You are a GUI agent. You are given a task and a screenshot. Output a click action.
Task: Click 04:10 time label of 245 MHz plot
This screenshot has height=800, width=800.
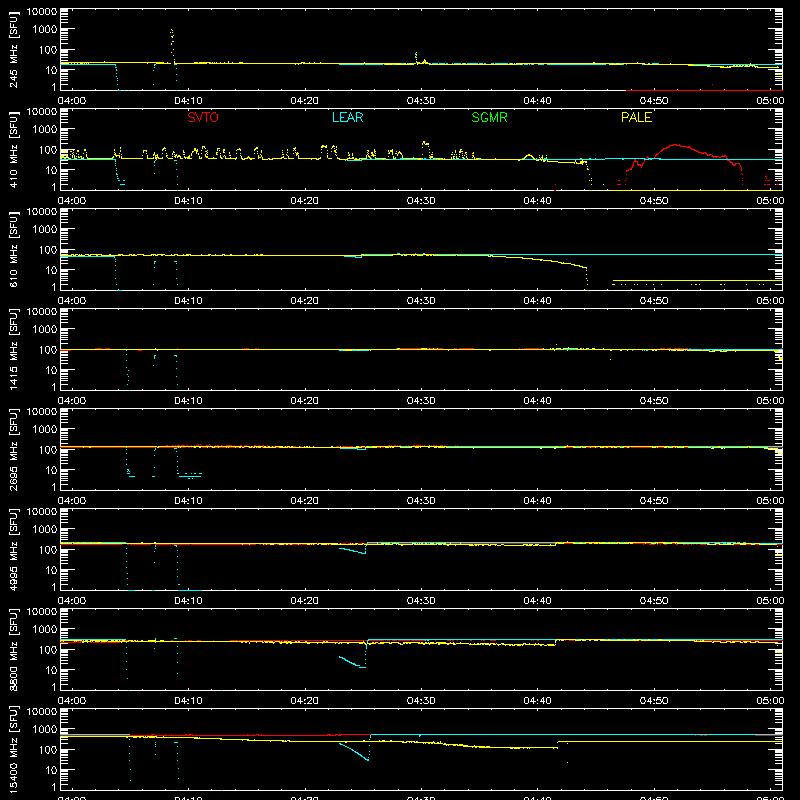[x=188, y=101]
